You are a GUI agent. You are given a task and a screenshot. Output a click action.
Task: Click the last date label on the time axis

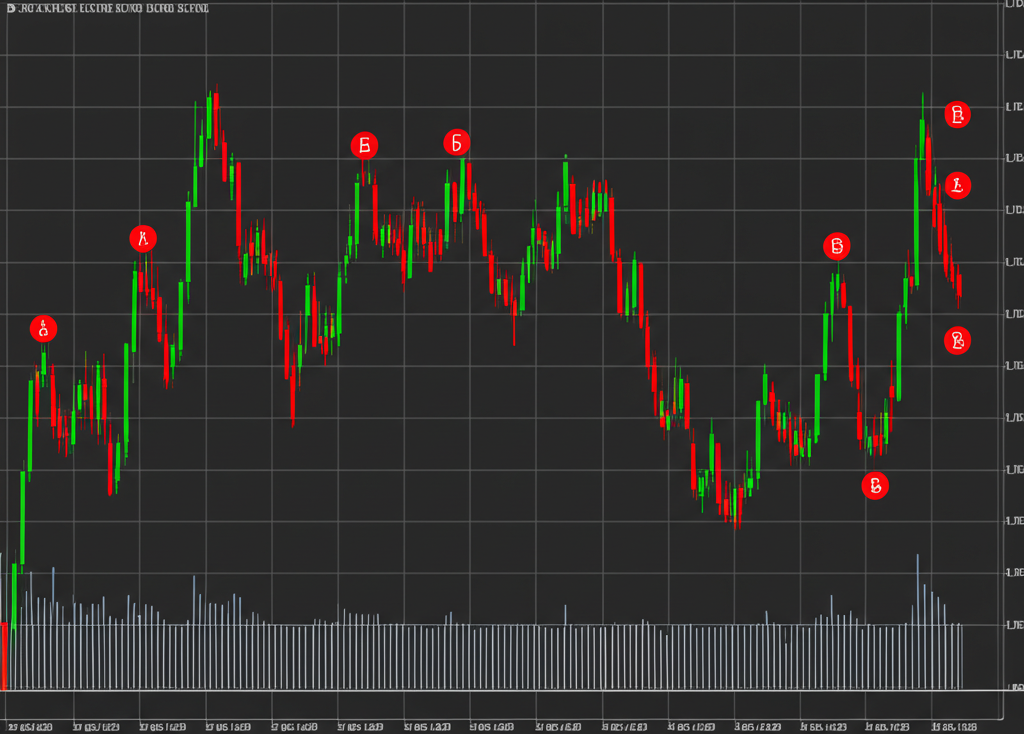[x=952, y=726]
